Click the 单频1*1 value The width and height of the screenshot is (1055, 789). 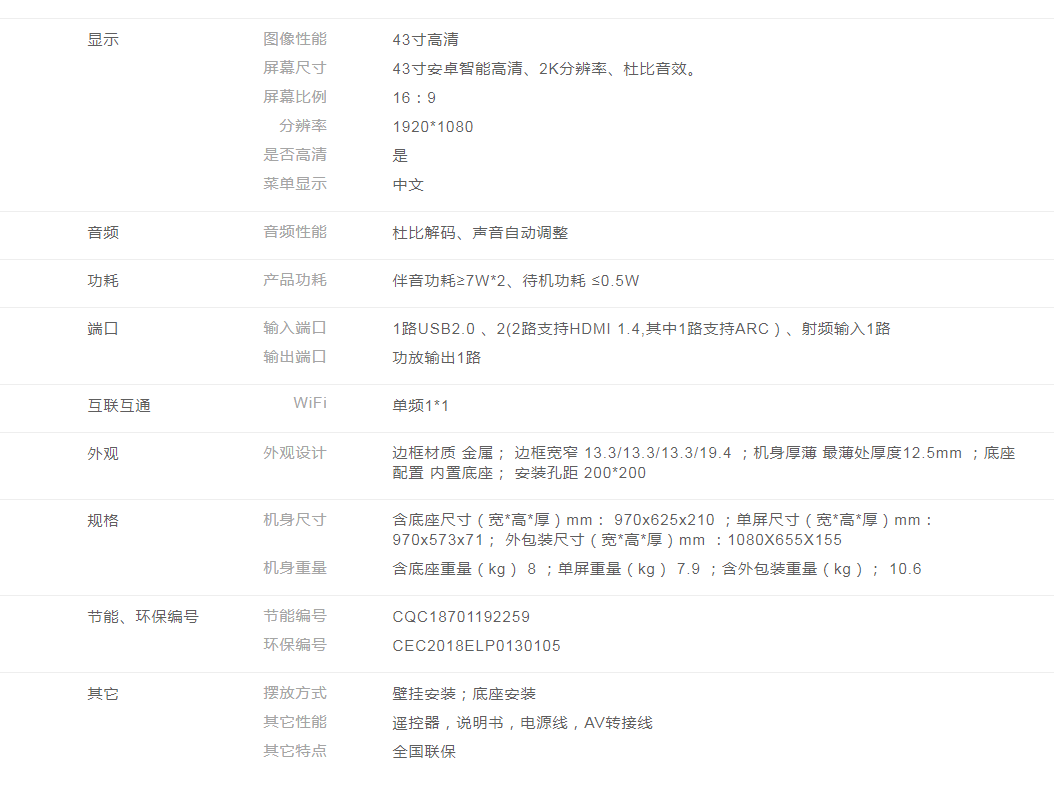click(421, 406)
